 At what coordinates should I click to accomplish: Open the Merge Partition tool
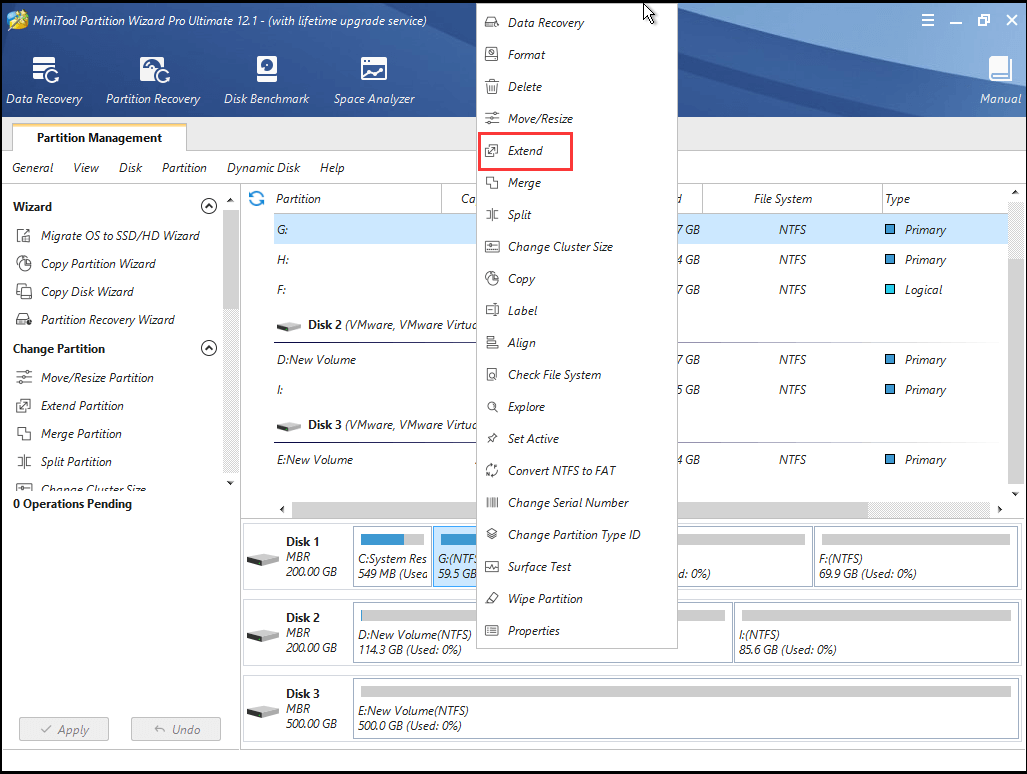pos(80,433)
